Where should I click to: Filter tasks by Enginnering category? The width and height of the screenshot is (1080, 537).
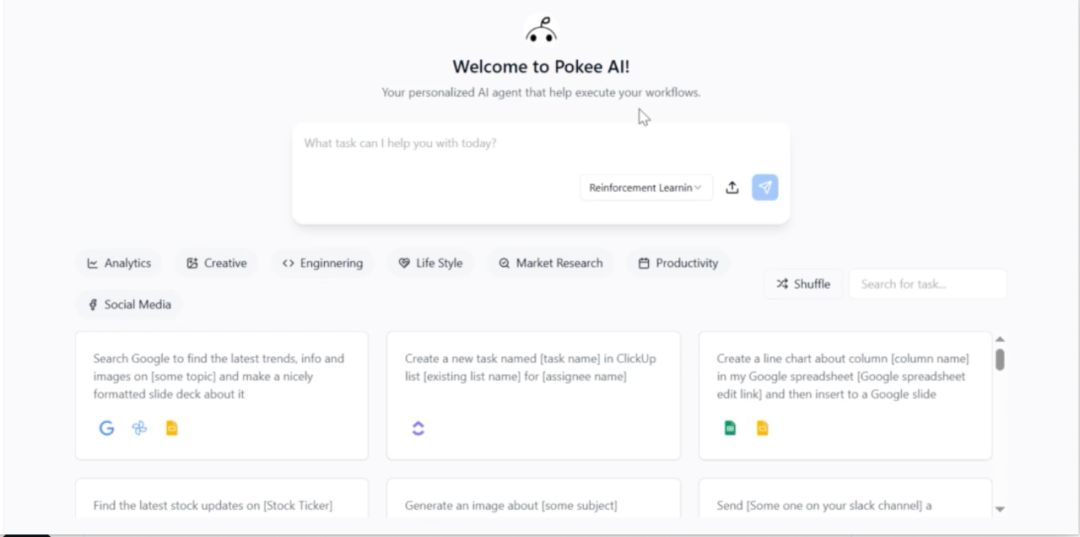(322, 263)
